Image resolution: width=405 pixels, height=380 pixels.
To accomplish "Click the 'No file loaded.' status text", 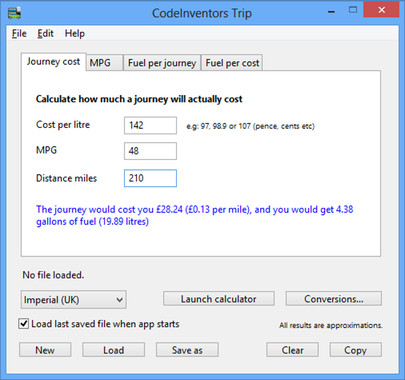I will [53, 275].
